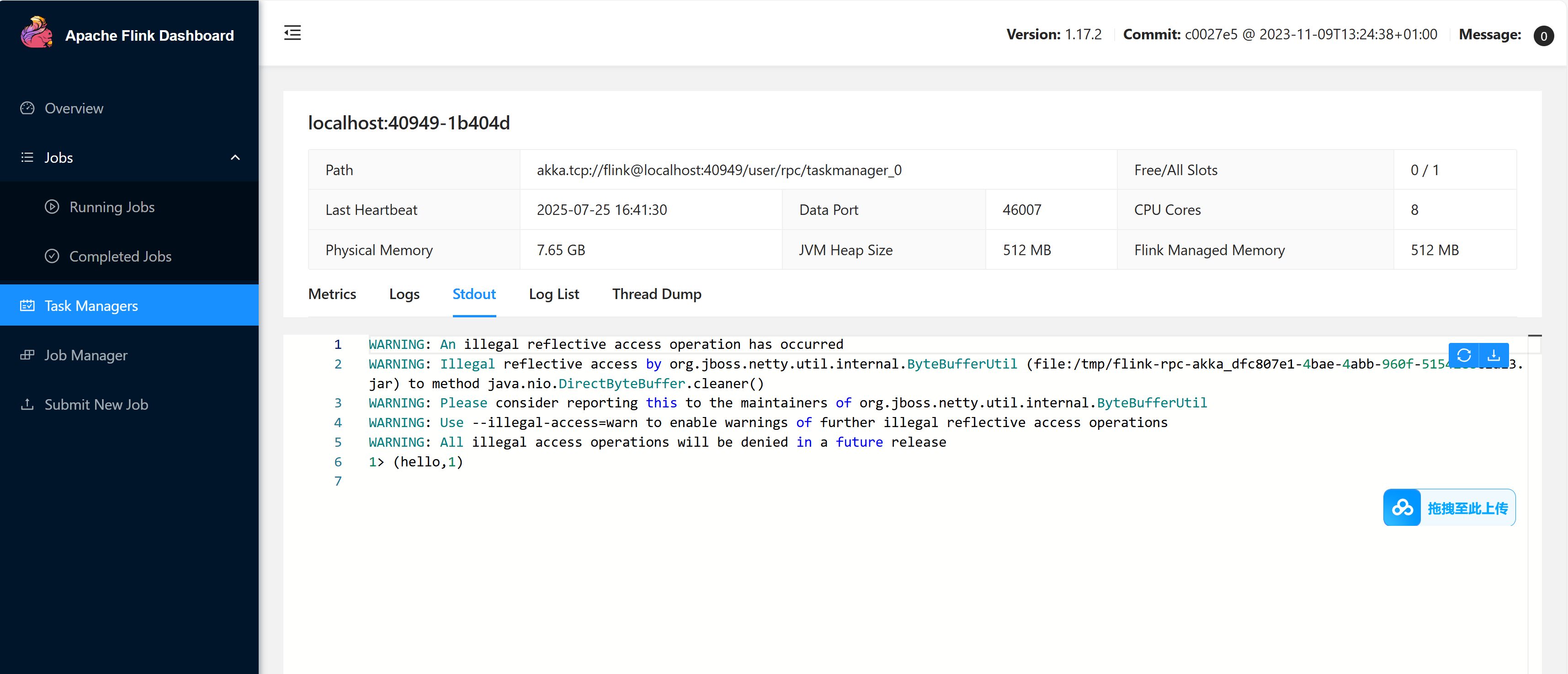1568x674 pixels.
Task: Refresh the stdout log with reload icon
Action: [1464, 355]
